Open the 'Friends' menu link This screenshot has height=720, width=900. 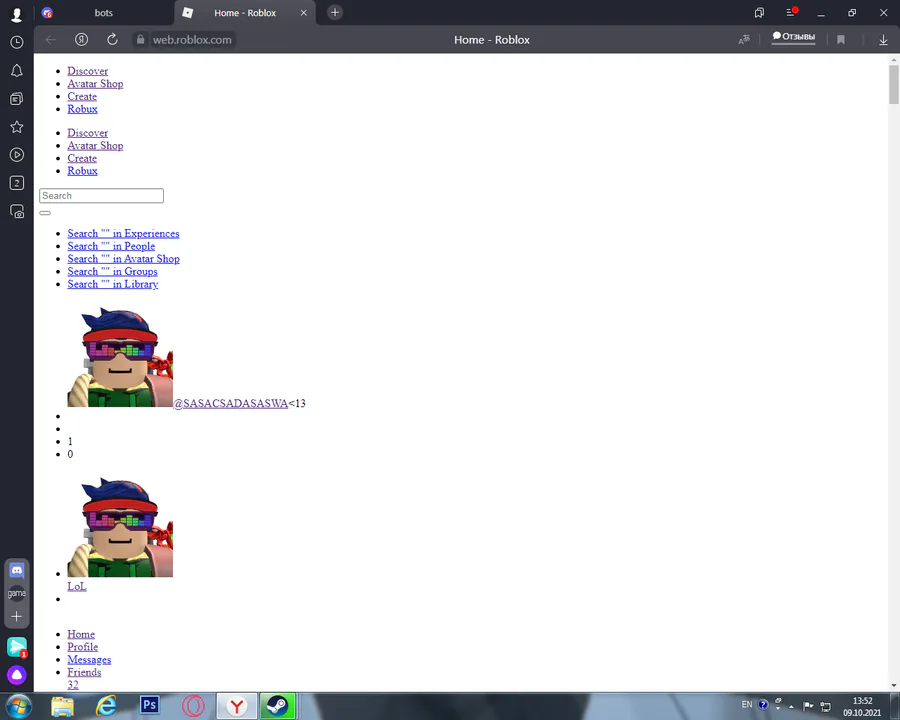coord(84,672)
